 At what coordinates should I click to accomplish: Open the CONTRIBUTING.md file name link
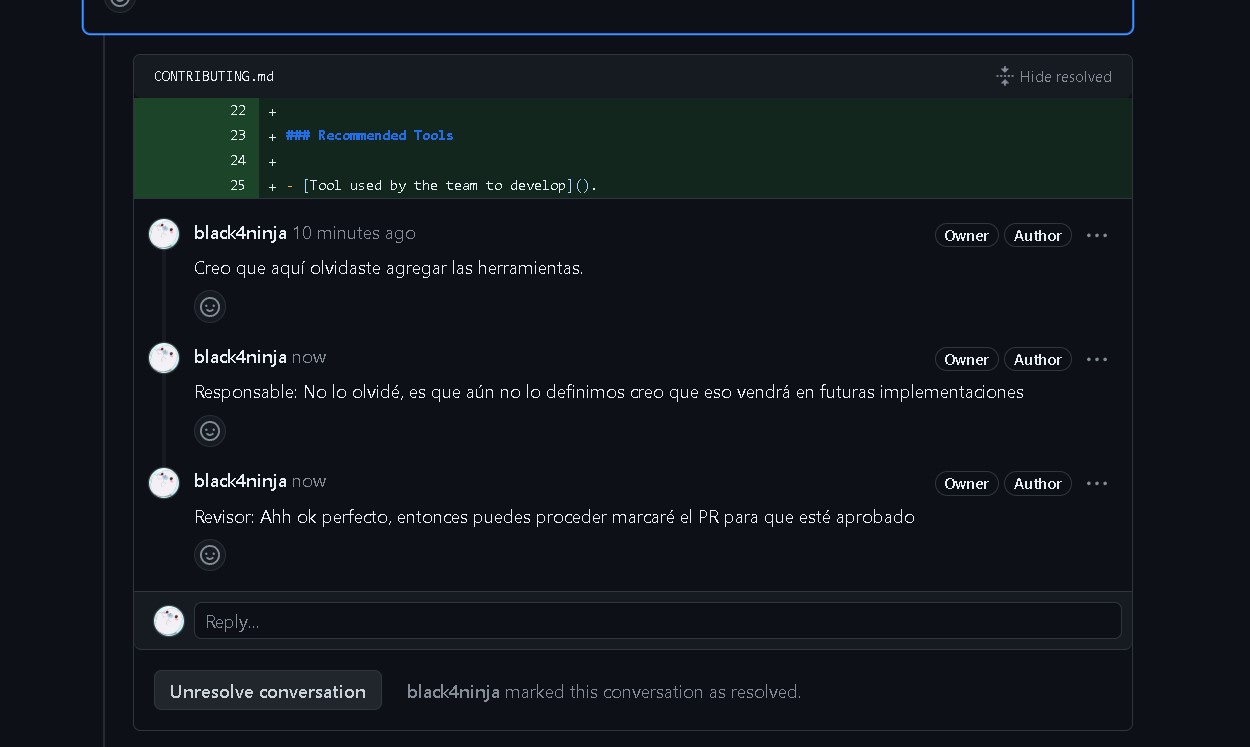tap(214, 77)
